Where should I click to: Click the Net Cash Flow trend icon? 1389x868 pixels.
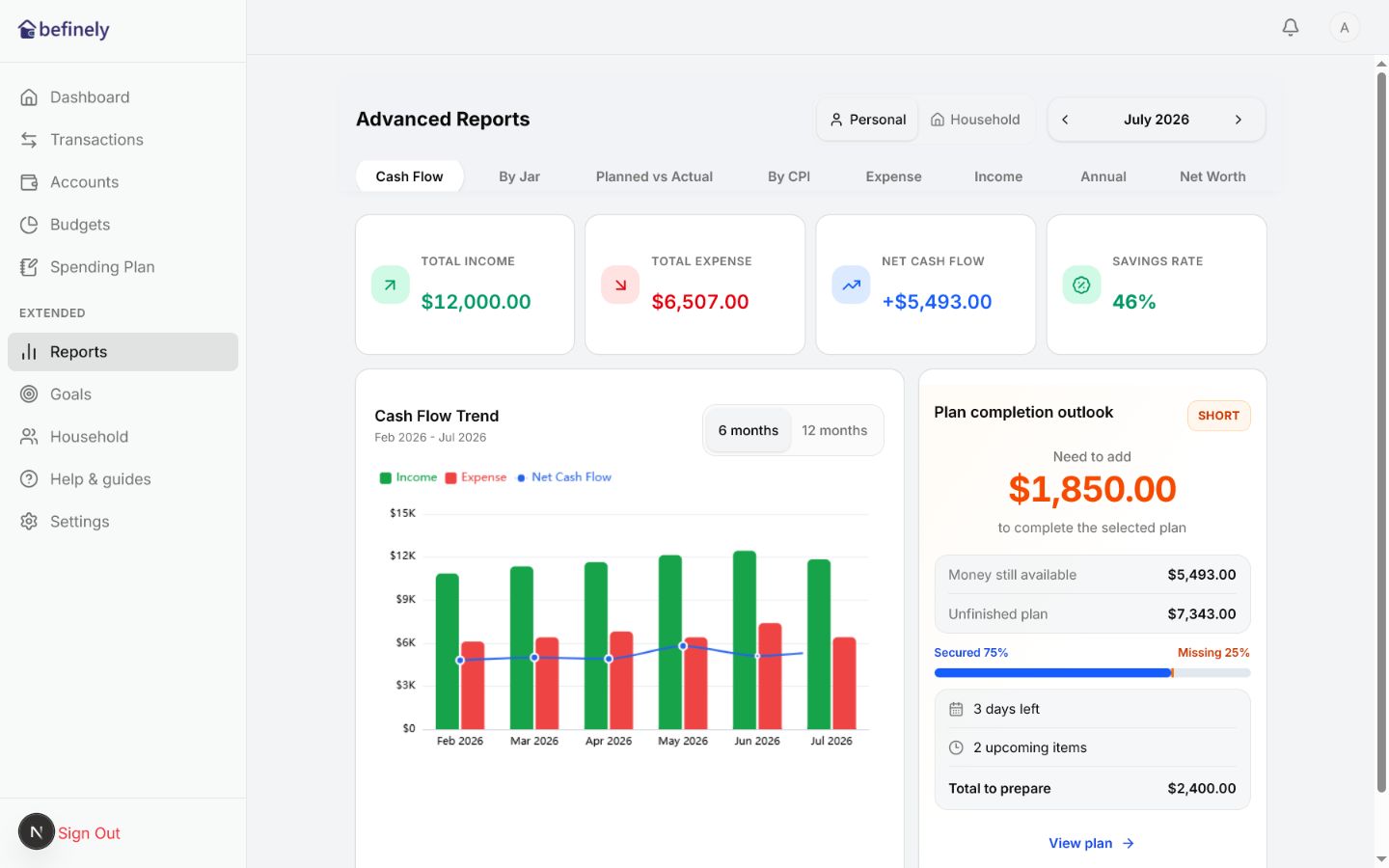(x=851, y=285)
